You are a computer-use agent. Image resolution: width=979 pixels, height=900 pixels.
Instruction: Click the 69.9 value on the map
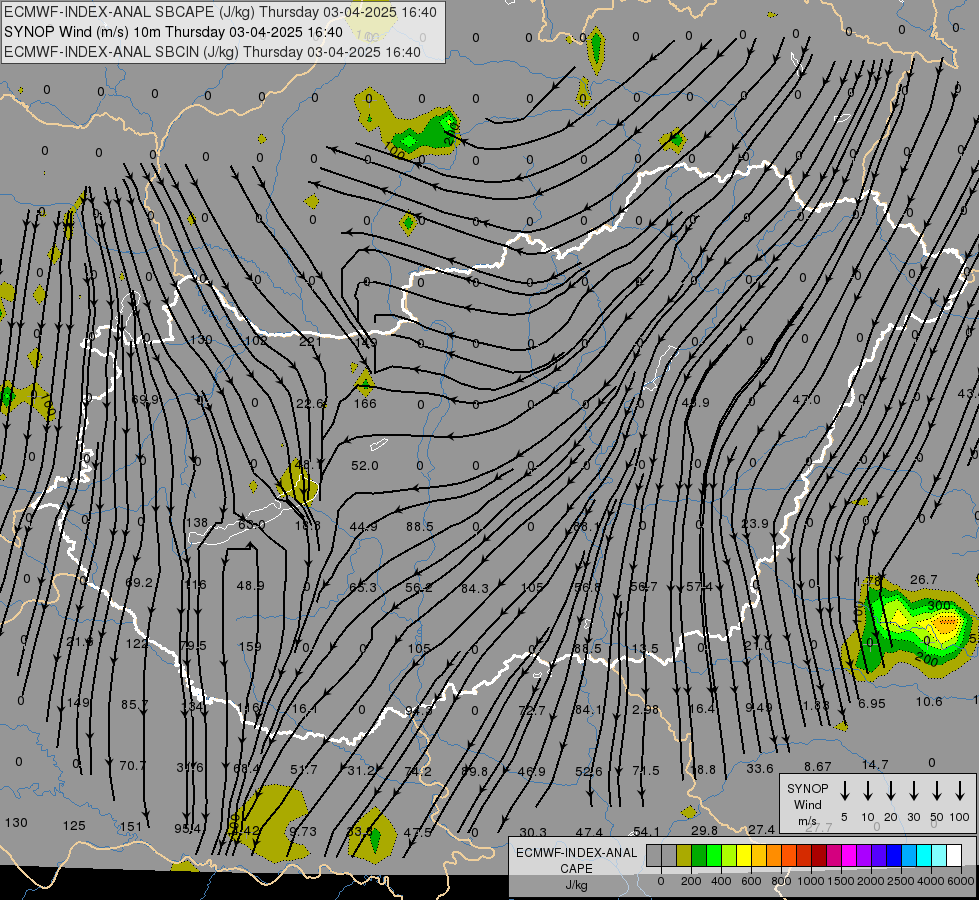[x=145, y=400]
